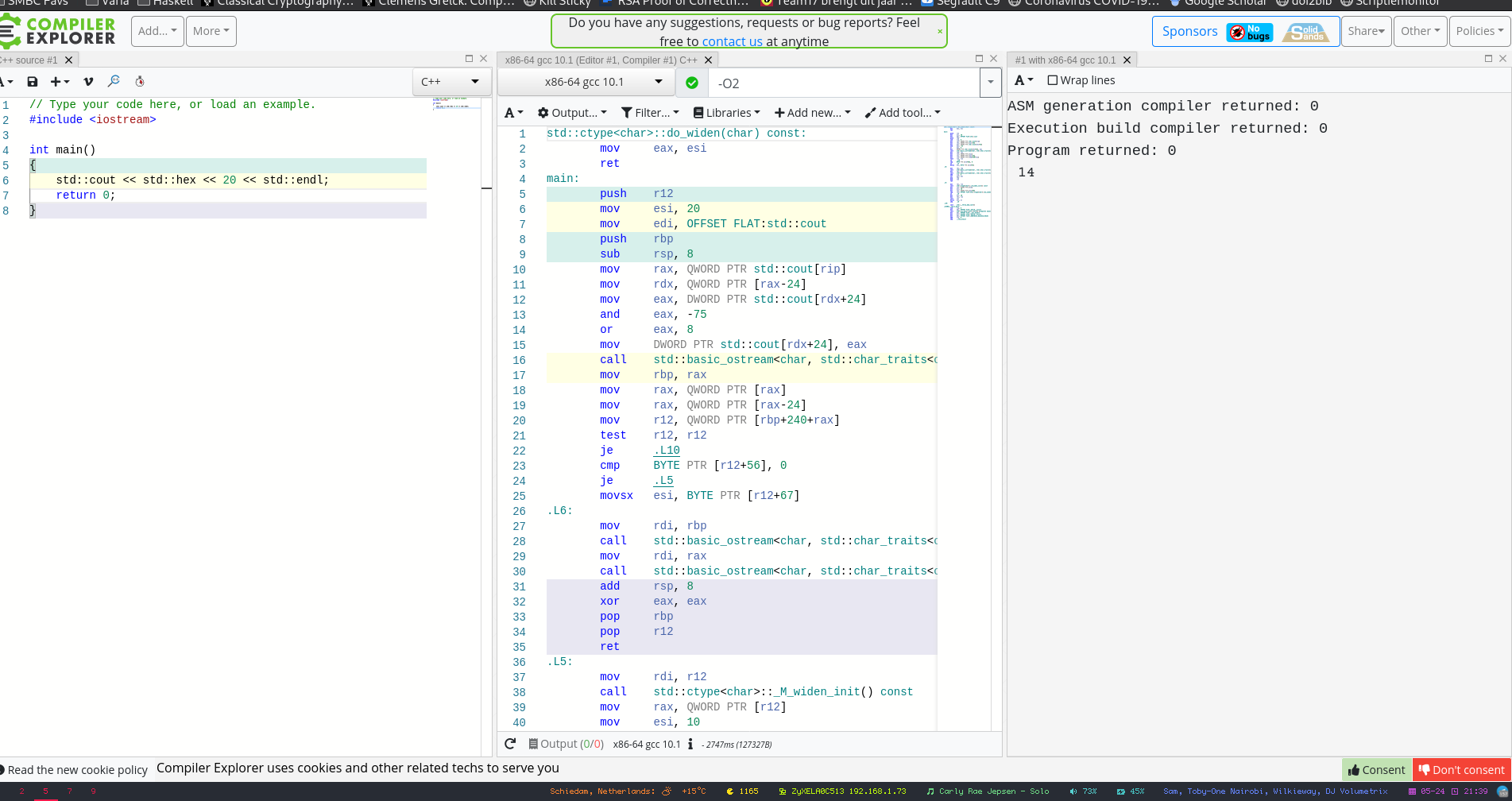Image resolution: width=1512 pixels, height=801 pixels.
Task: Maximize the compiler pane with its square icon
Action: point(980,59)
